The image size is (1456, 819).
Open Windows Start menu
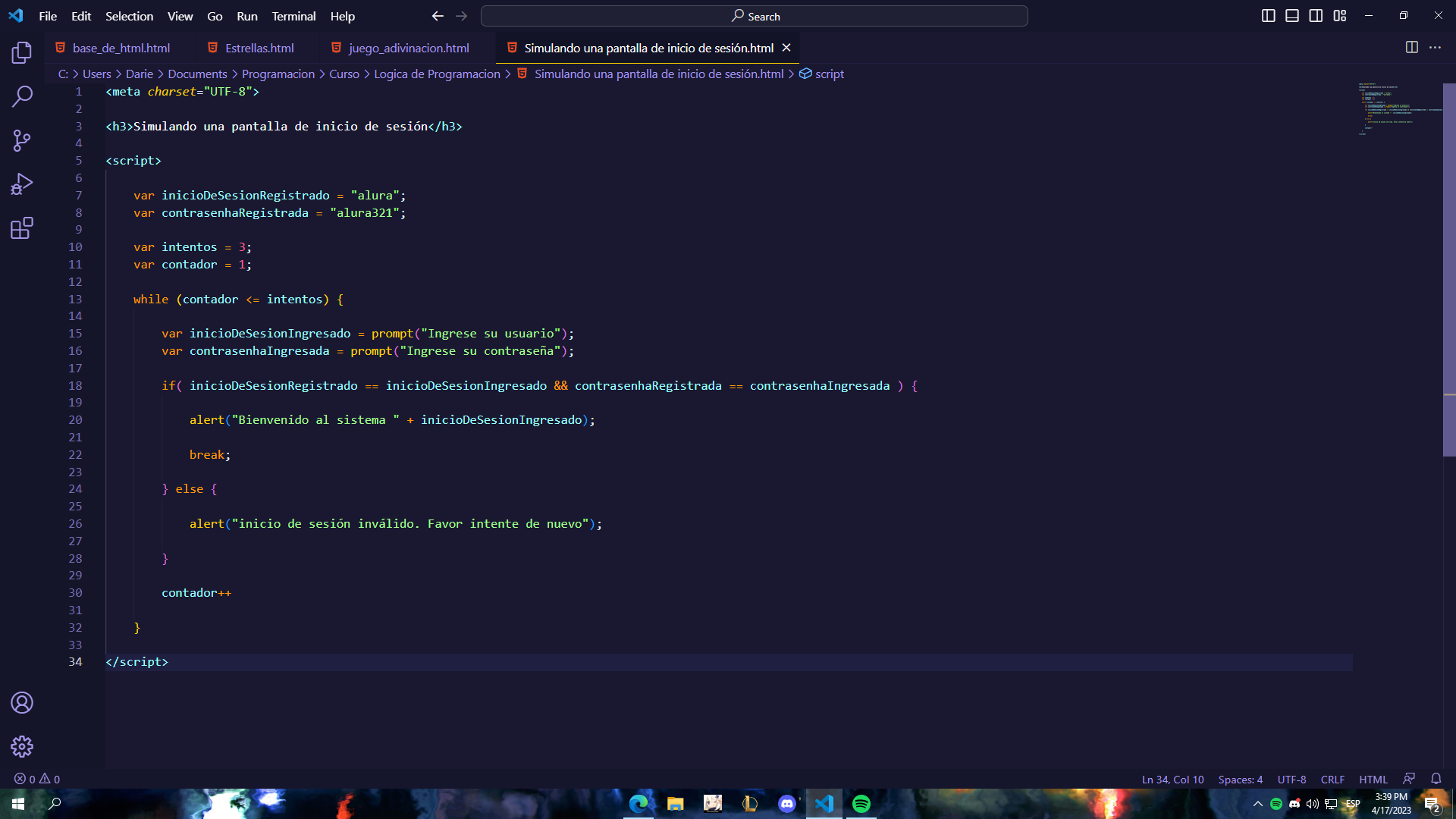pyautogui.click(x=18, y=804)
